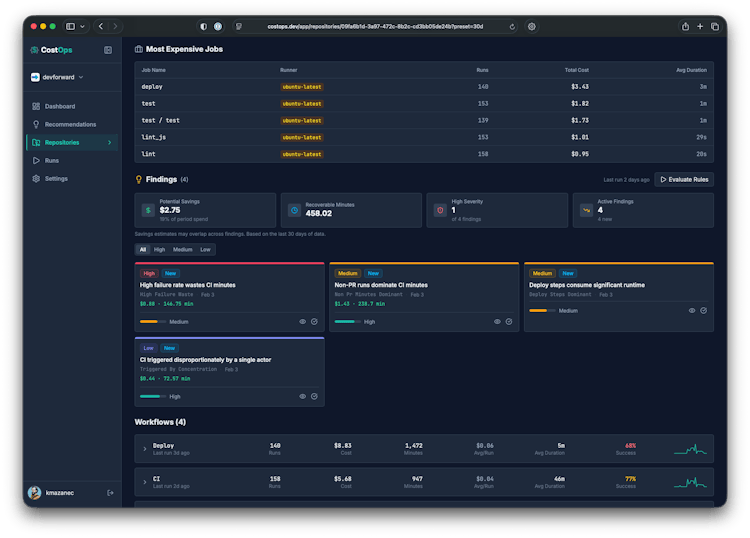
Task: Expand the Deploy workflow row
Action: point(145,448)
